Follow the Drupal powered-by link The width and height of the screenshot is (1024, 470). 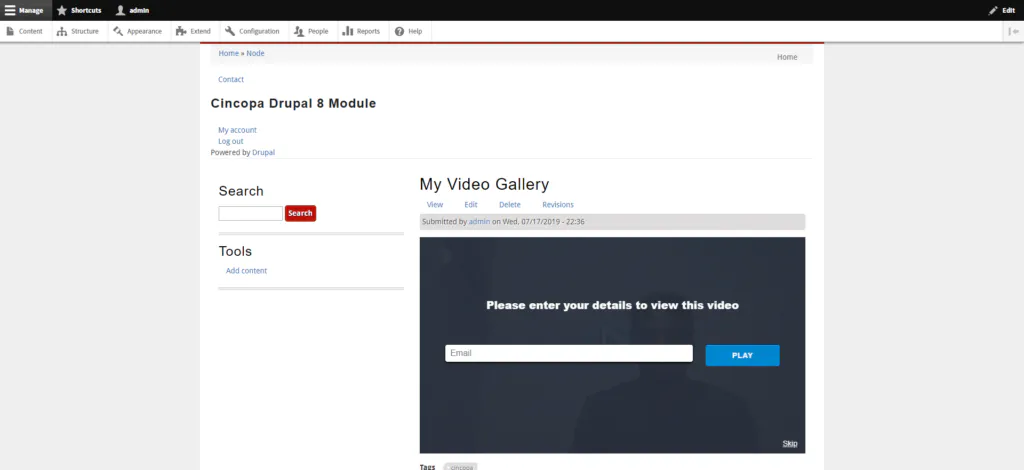point(263,152)
